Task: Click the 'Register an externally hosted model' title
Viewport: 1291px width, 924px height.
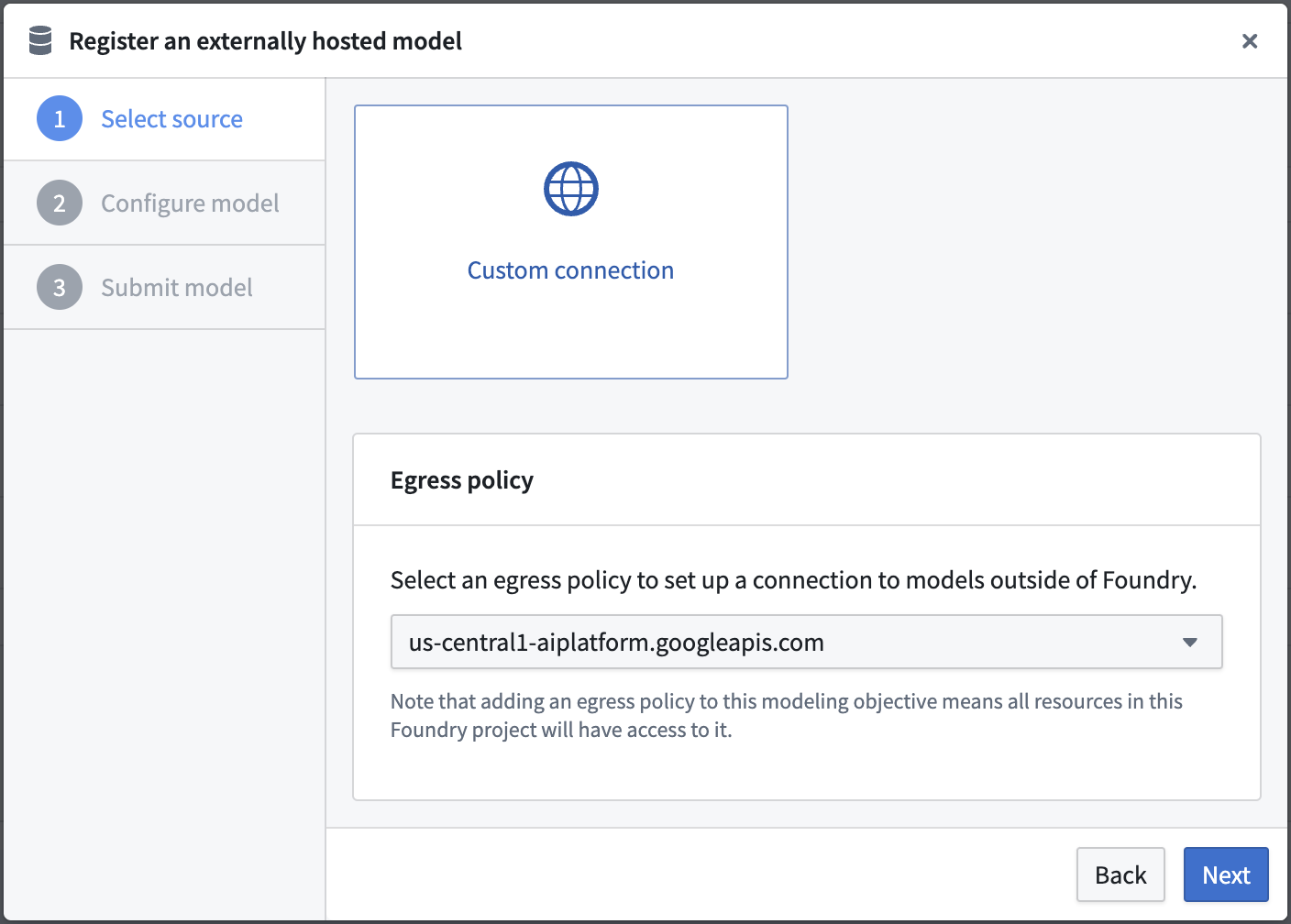Action: click(265, 41)
